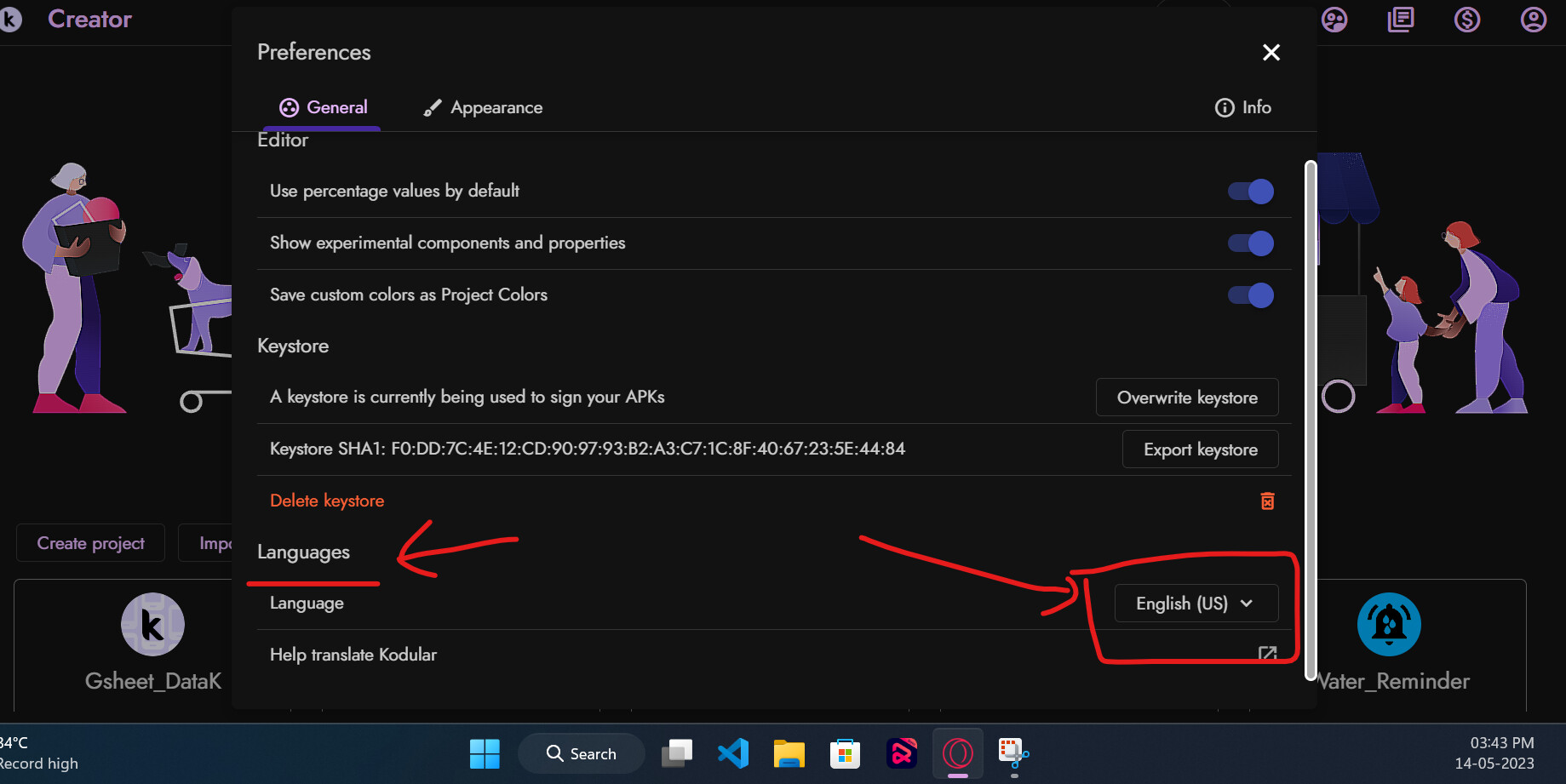Toggle Use percentage values by default

pos(1250,192)
